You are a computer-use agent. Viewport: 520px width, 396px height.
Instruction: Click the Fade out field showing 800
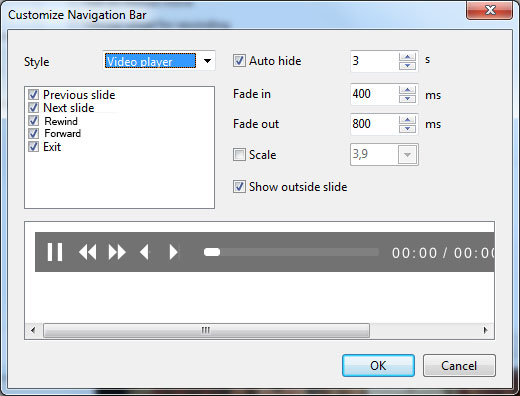pyautogui.click(x=374, y=124)
